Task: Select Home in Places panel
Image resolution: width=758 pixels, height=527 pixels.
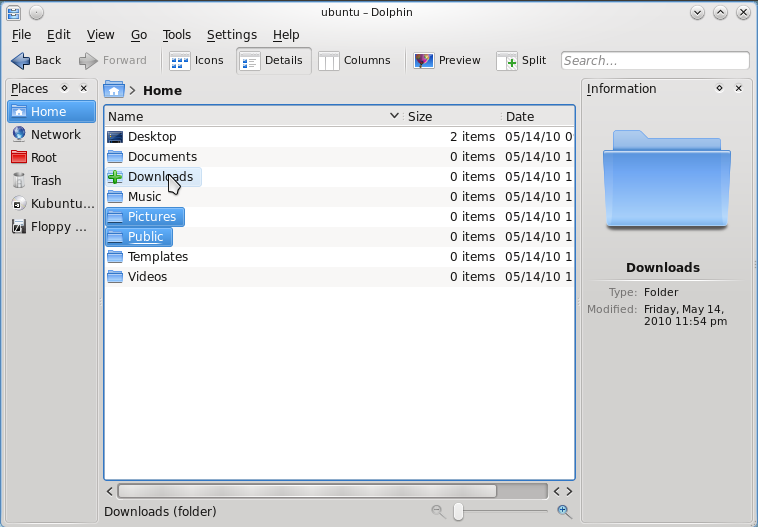Action: point(51,112)
